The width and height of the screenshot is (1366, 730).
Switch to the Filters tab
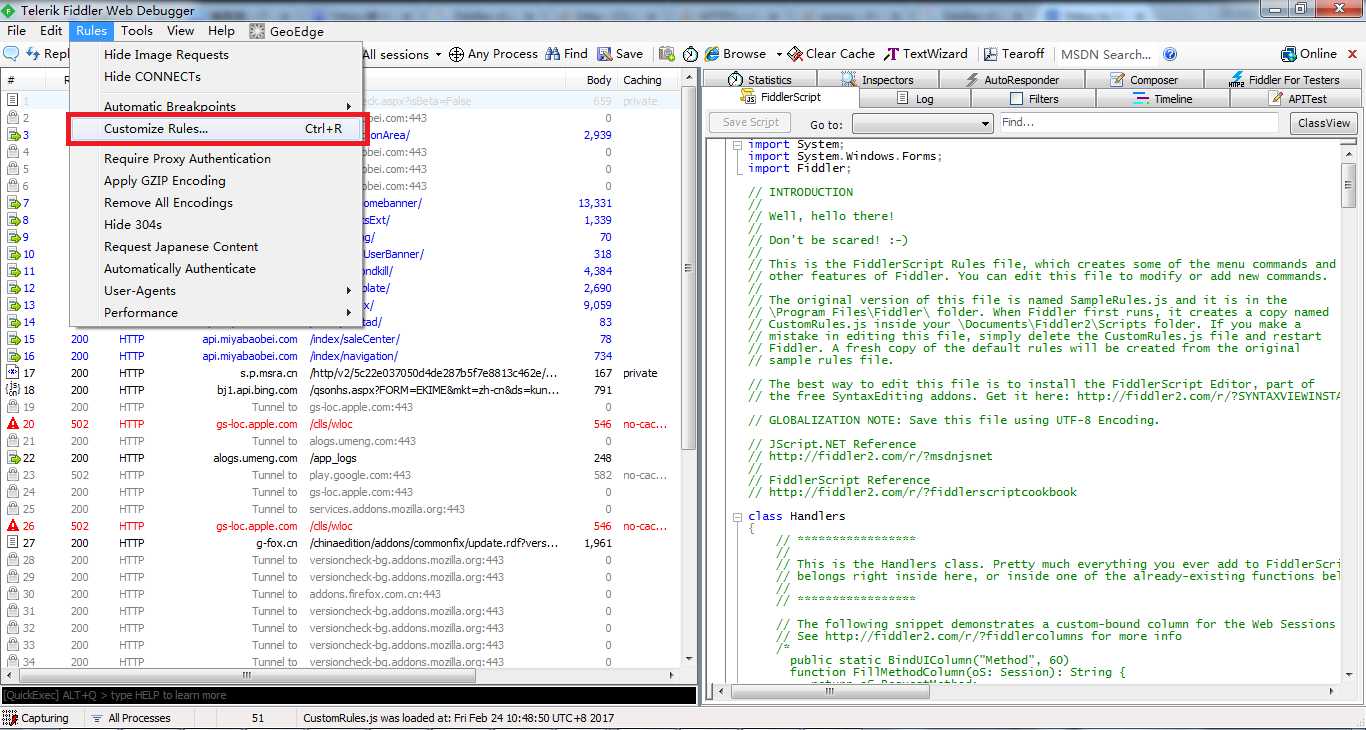tap(1033, 98)
